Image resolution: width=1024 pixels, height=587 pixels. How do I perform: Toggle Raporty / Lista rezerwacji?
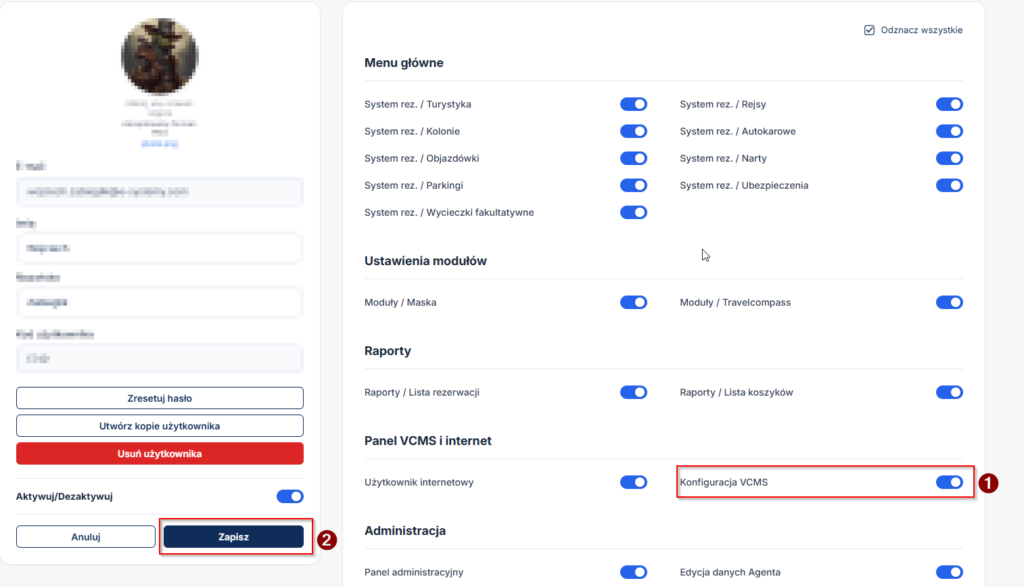[x=633, y=392]
